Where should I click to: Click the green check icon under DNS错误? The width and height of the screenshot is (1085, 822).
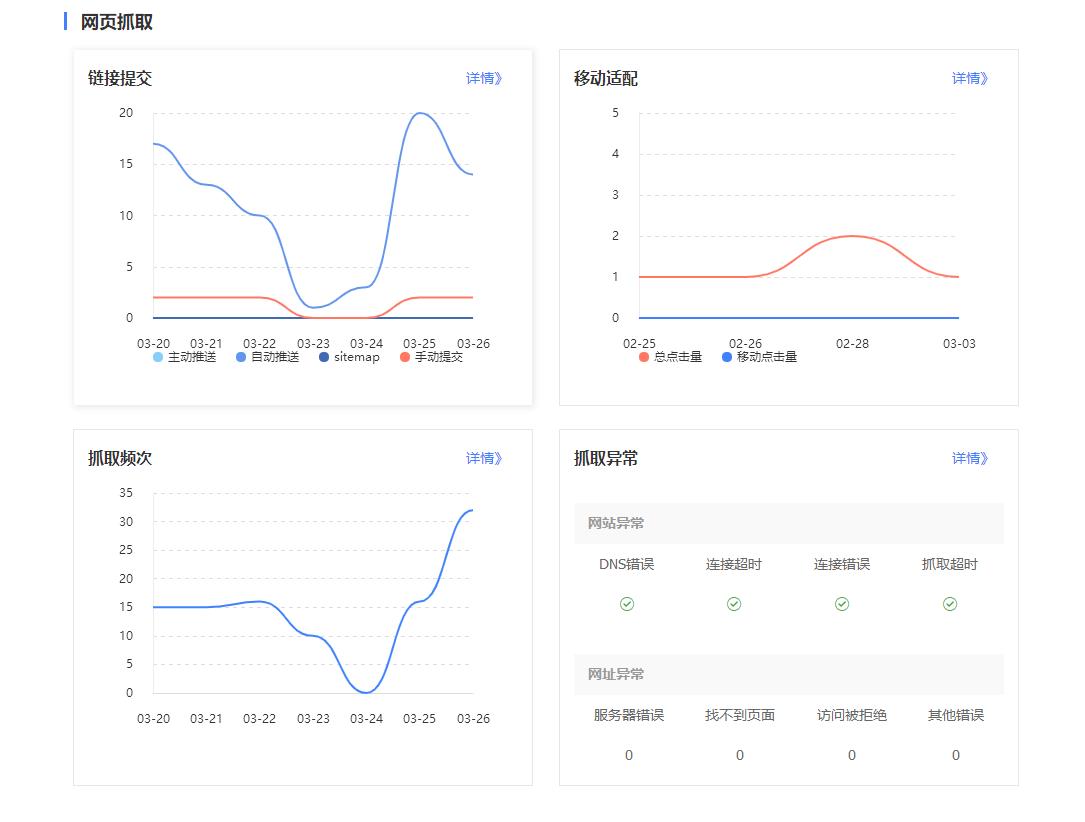pos(627,604)
